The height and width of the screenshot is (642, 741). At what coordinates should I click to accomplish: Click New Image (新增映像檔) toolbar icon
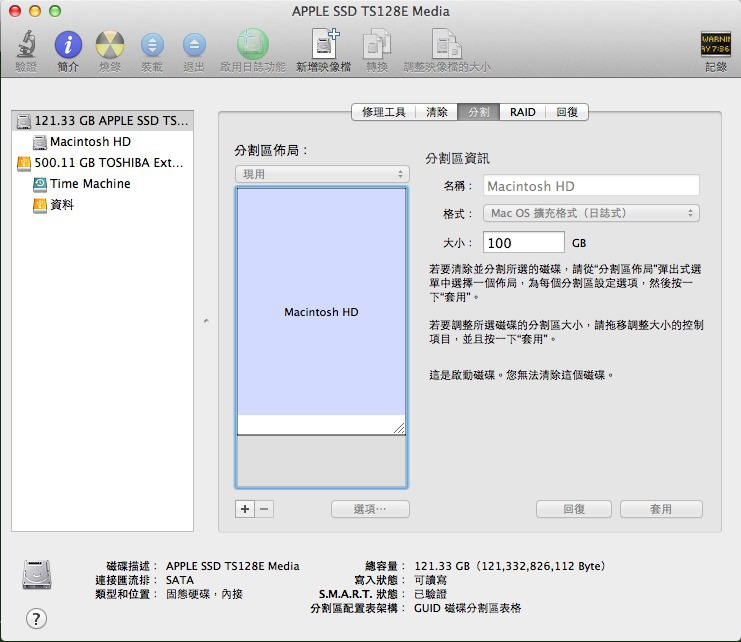pyautogui.click(x=324, y=44)
